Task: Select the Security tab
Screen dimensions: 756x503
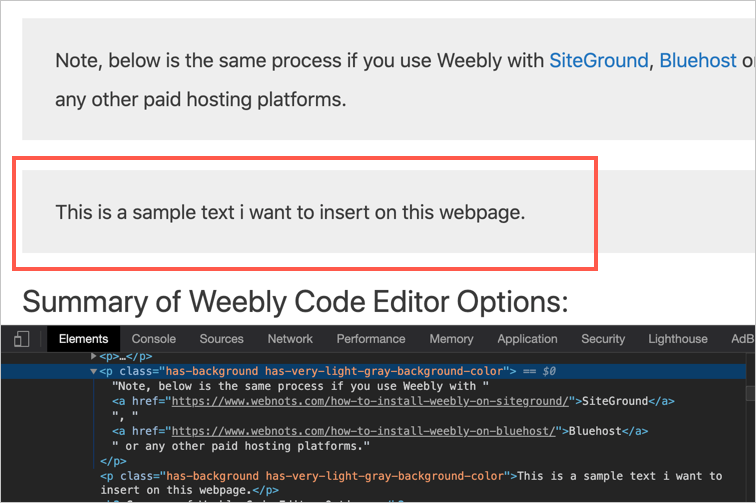Action: tap(603, 339)
